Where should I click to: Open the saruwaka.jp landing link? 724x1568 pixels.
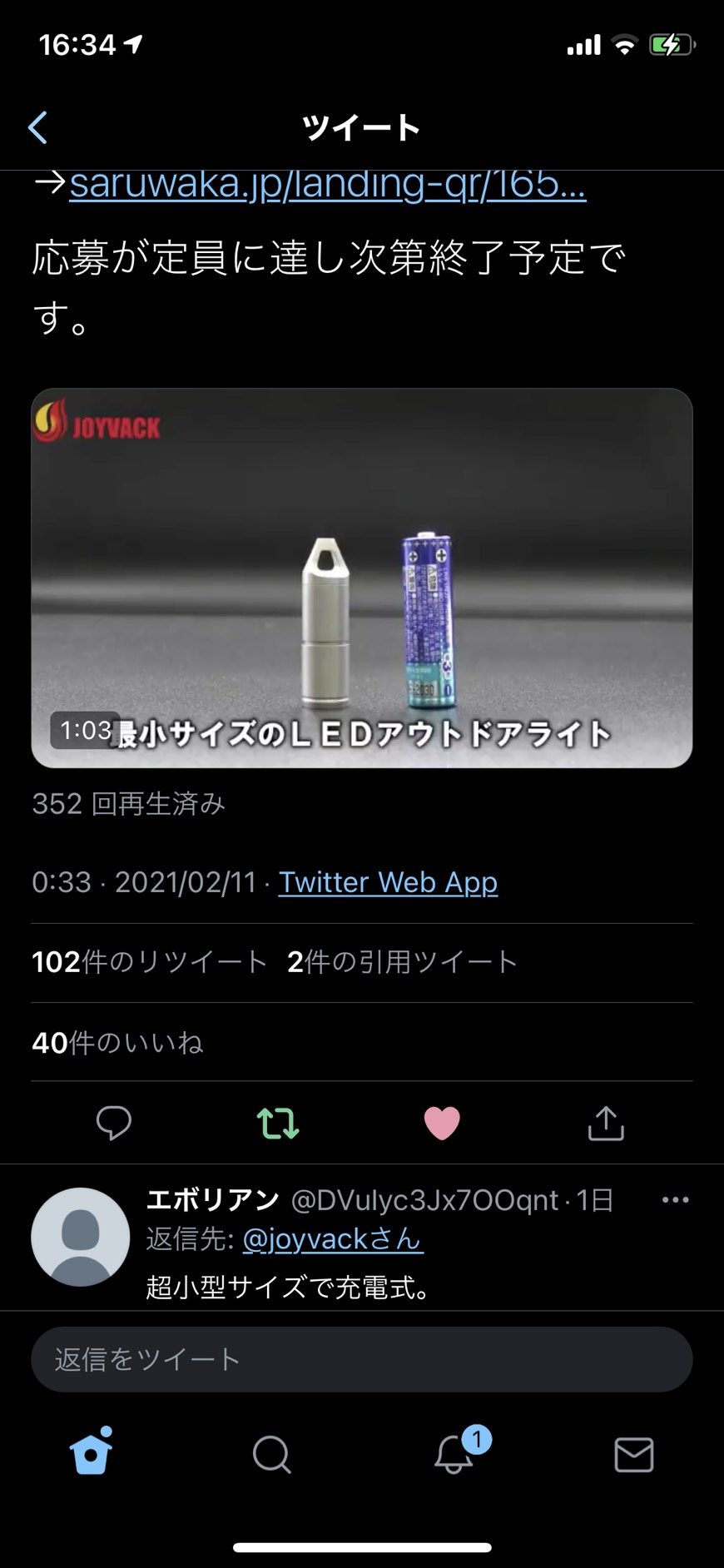tap(328, 185)
